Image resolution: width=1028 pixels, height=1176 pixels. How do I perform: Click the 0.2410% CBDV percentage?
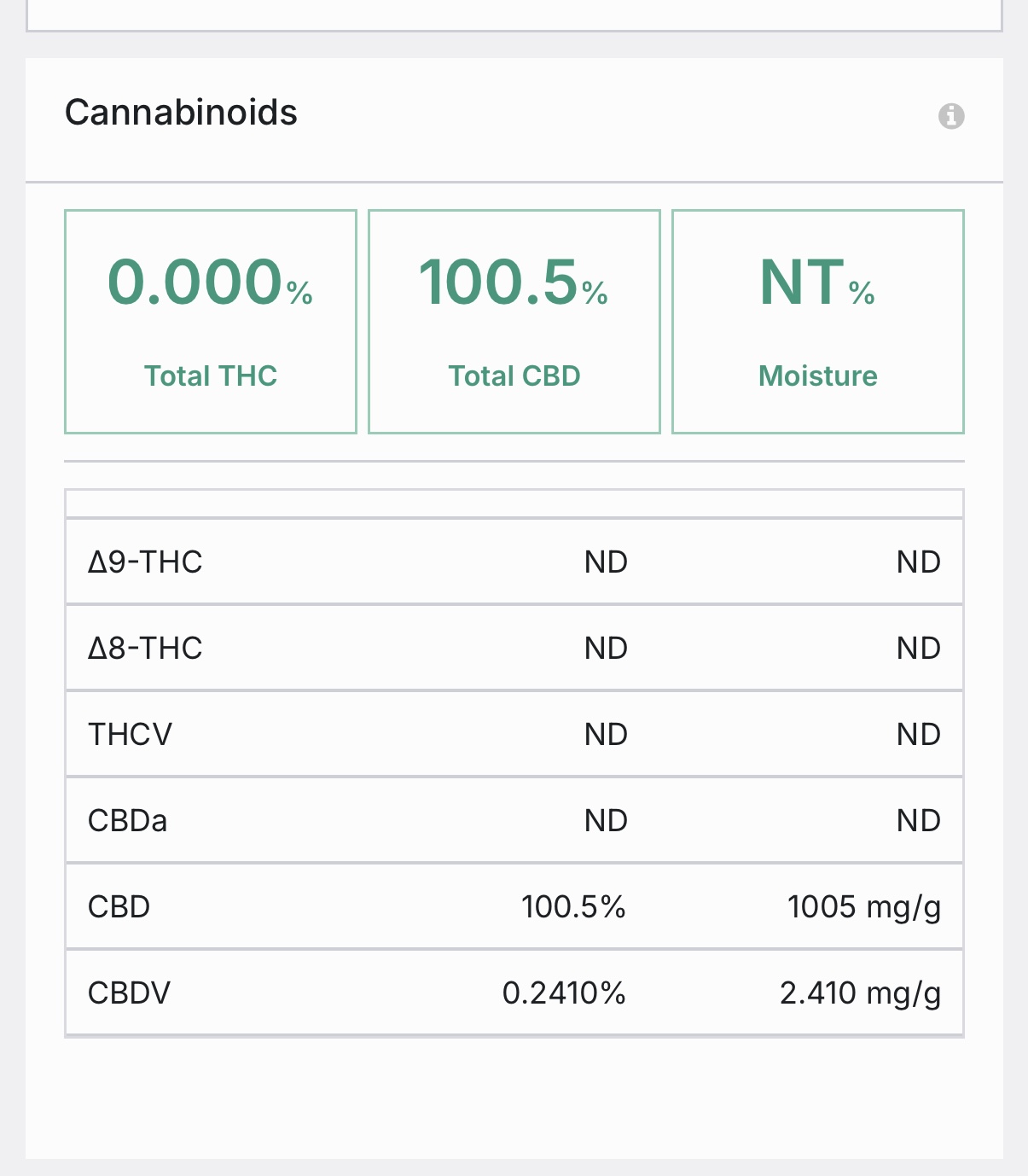(x=564, y=993)
